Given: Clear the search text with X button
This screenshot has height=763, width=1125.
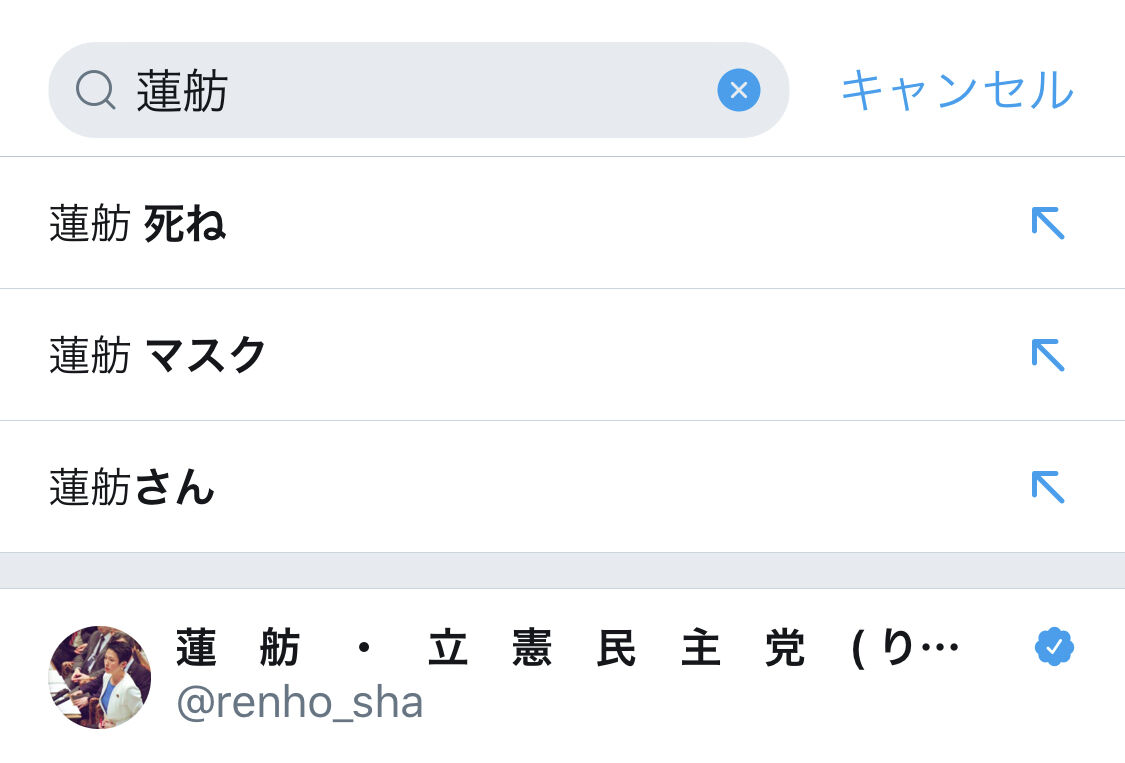Looking at the screenshot, I should coord(738,90).
